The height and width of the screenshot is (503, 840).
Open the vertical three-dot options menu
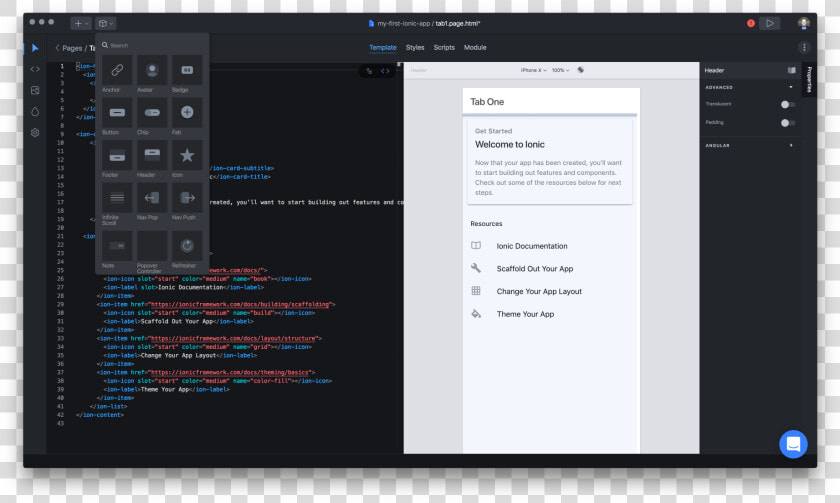pyautogui.click(x=804, y=48)
